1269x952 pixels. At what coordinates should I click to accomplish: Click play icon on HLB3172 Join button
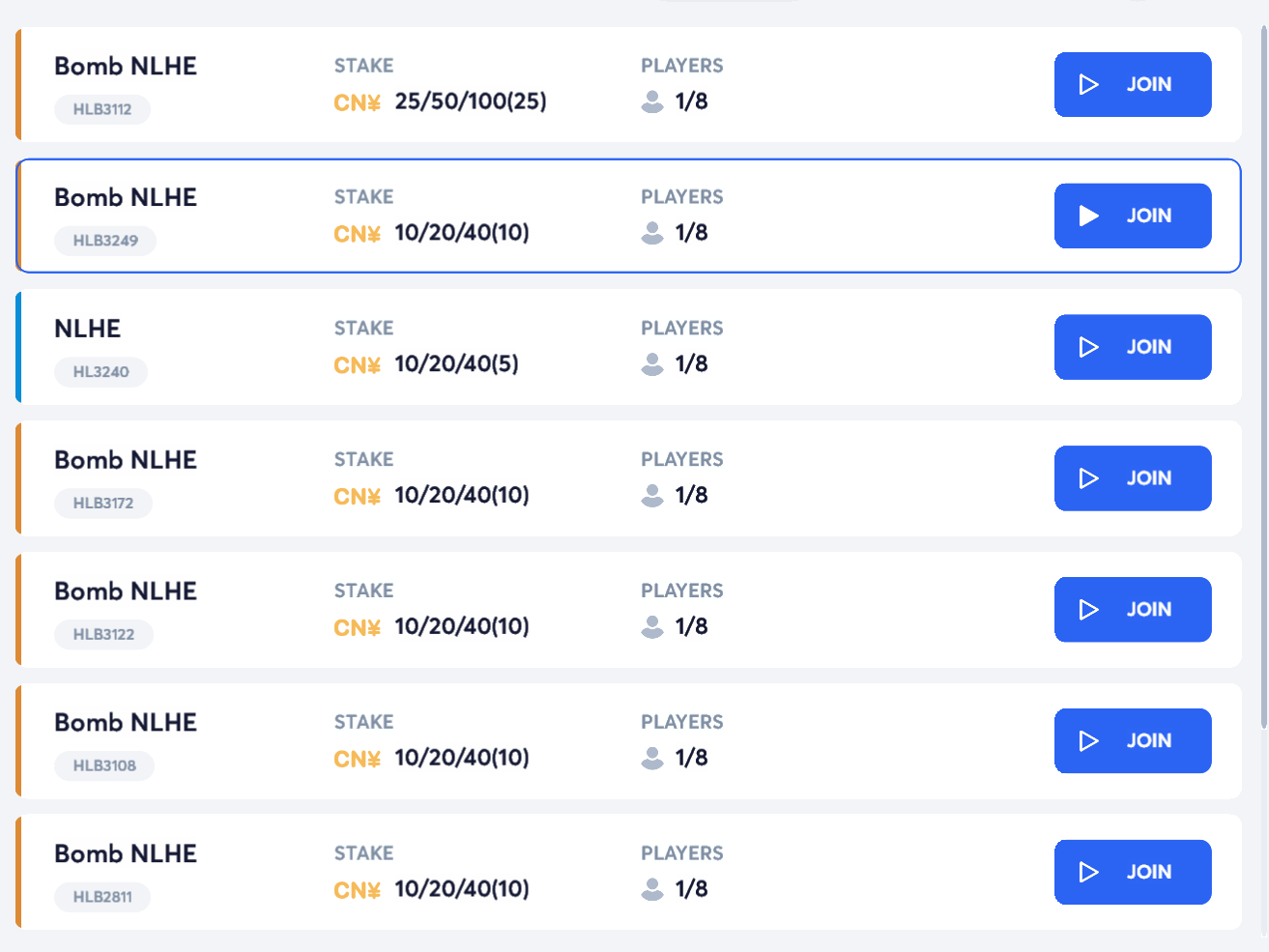pyautogui.click(x=1089, y=479)
